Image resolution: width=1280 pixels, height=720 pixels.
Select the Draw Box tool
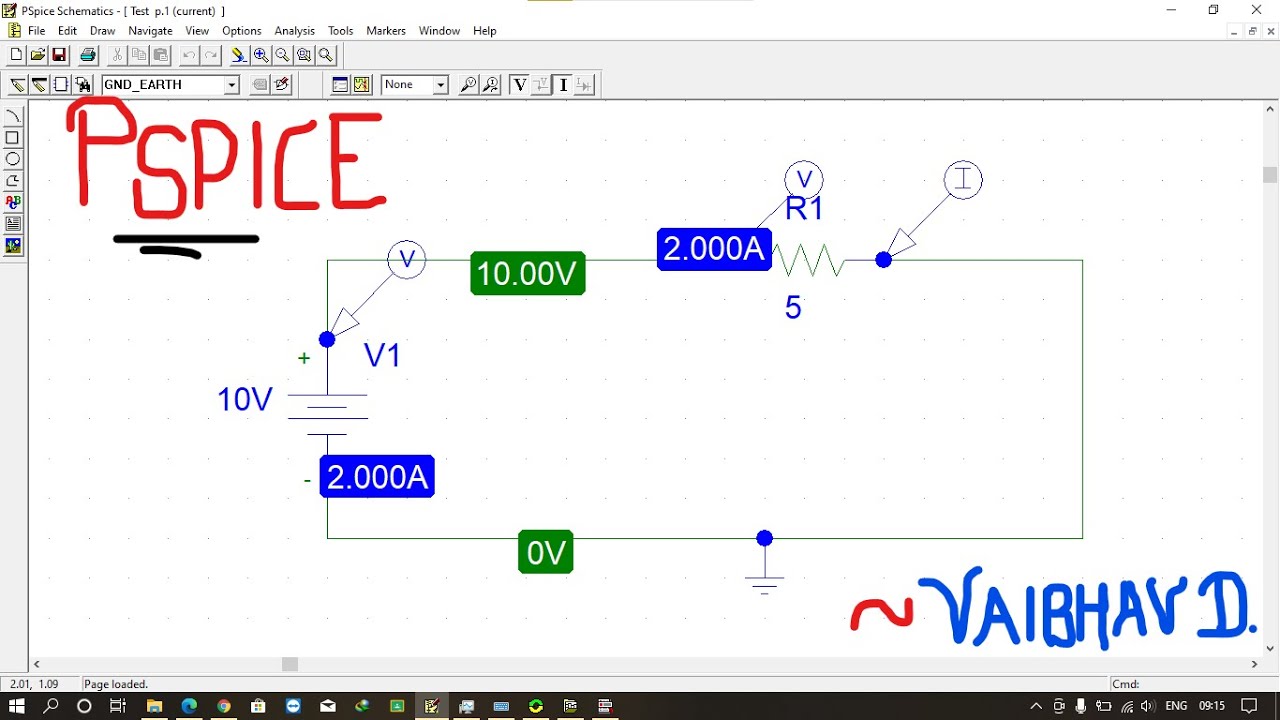click(x=13, y=138)
